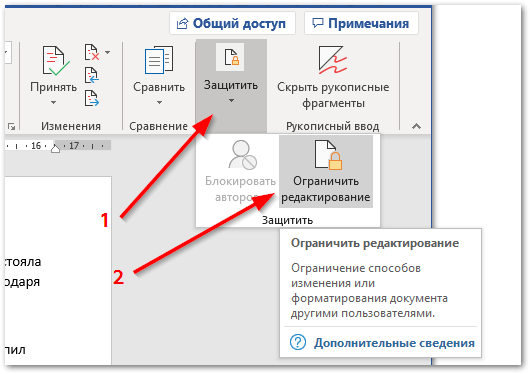Click the Protect lock icon in ribbon
This screenshot has width=530, height=374.
[x=231, y=57]
